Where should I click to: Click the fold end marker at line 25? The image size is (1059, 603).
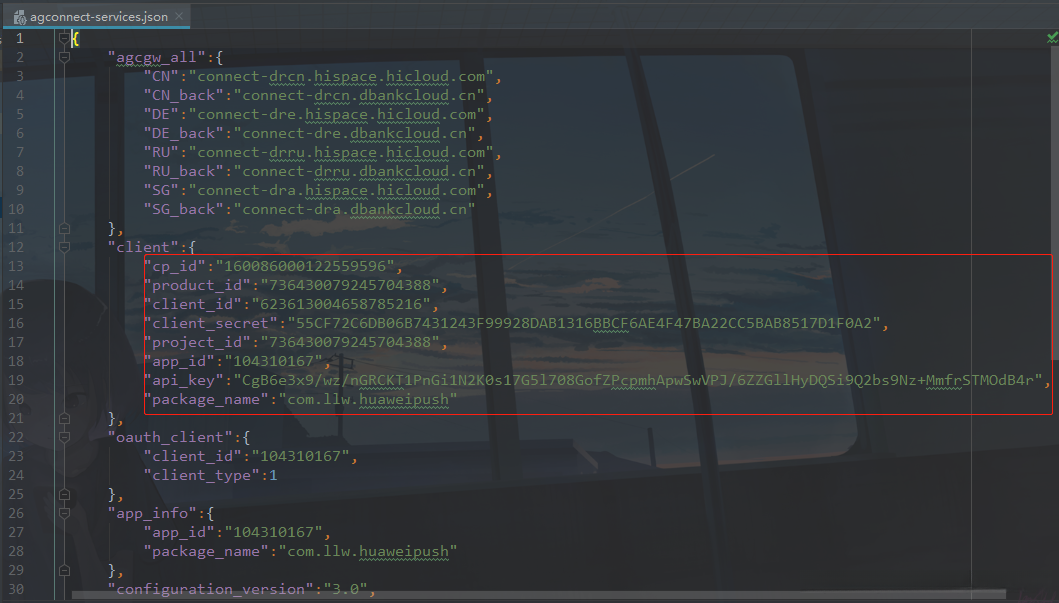[64, 494]
